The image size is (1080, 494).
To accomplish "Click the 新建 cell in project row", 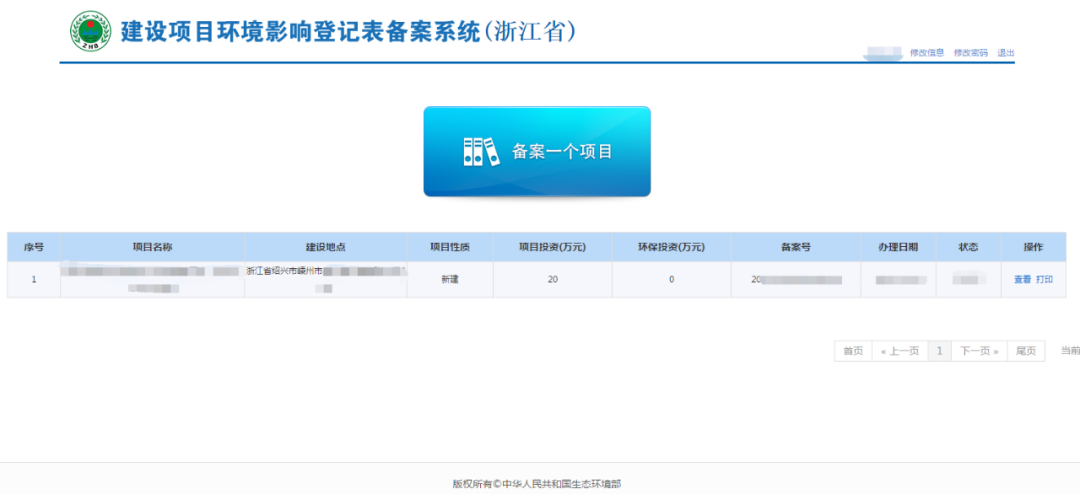I will (x=450, y=280).
